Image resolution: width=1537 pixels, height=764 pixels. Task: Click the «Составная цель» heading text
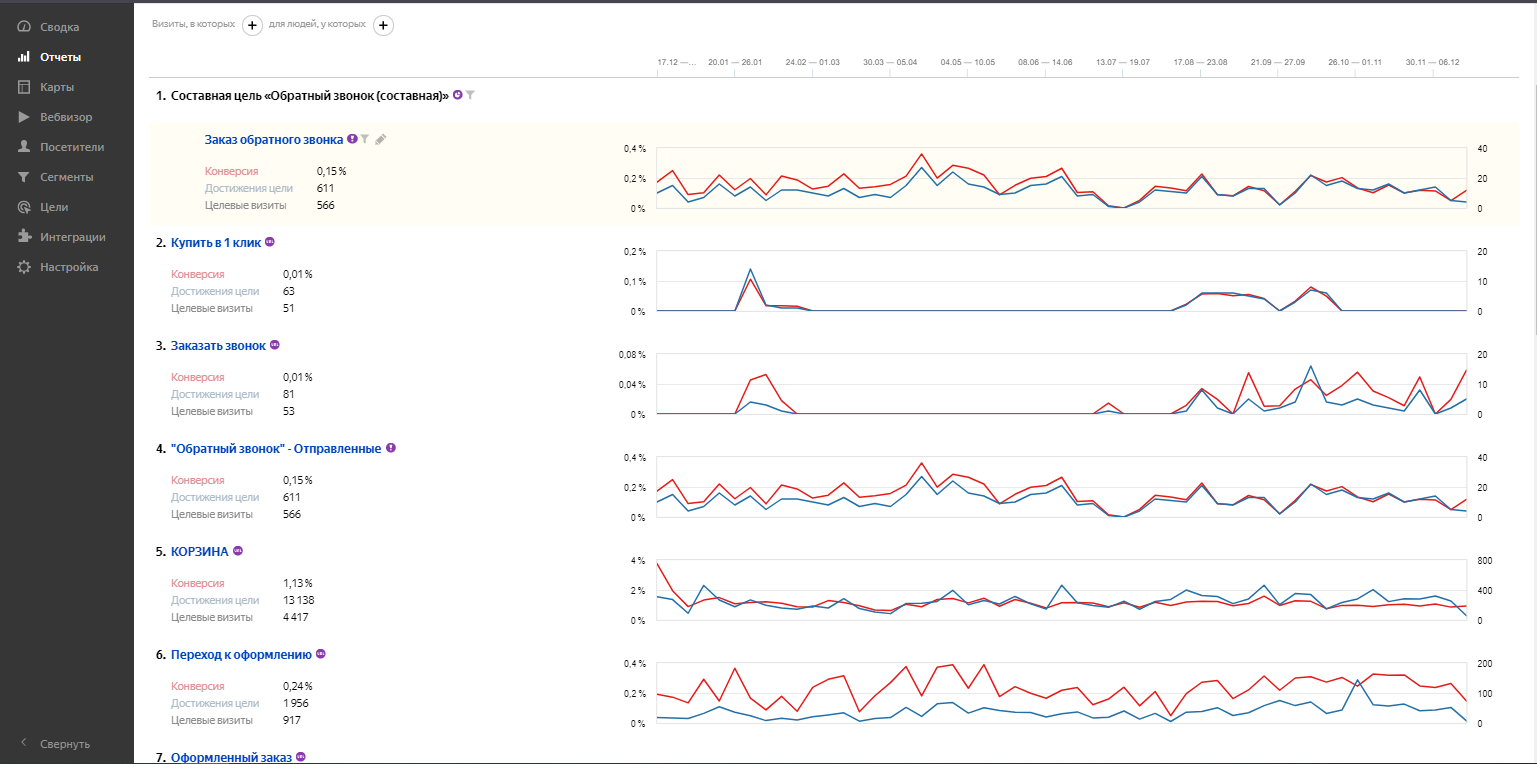coord(310,95)
